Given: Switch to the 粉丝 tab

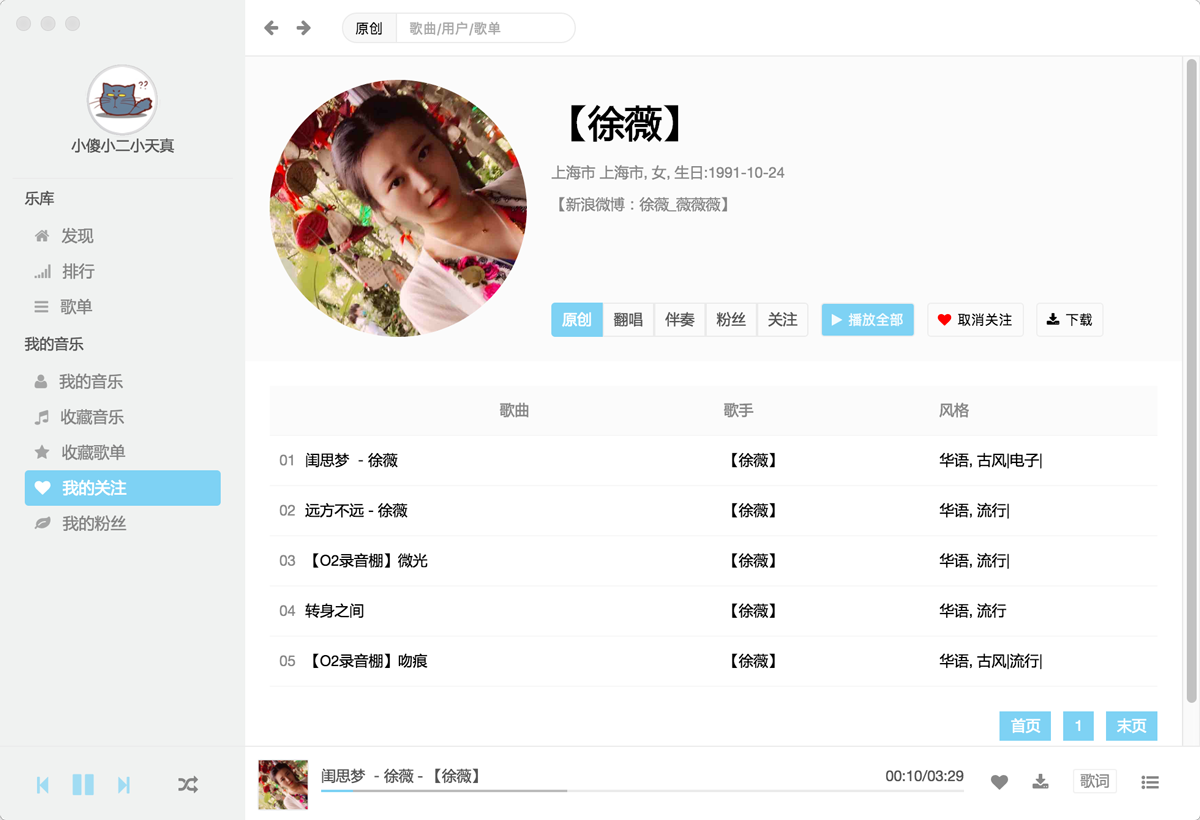Looking at the screenshot, I should (731, 320).
